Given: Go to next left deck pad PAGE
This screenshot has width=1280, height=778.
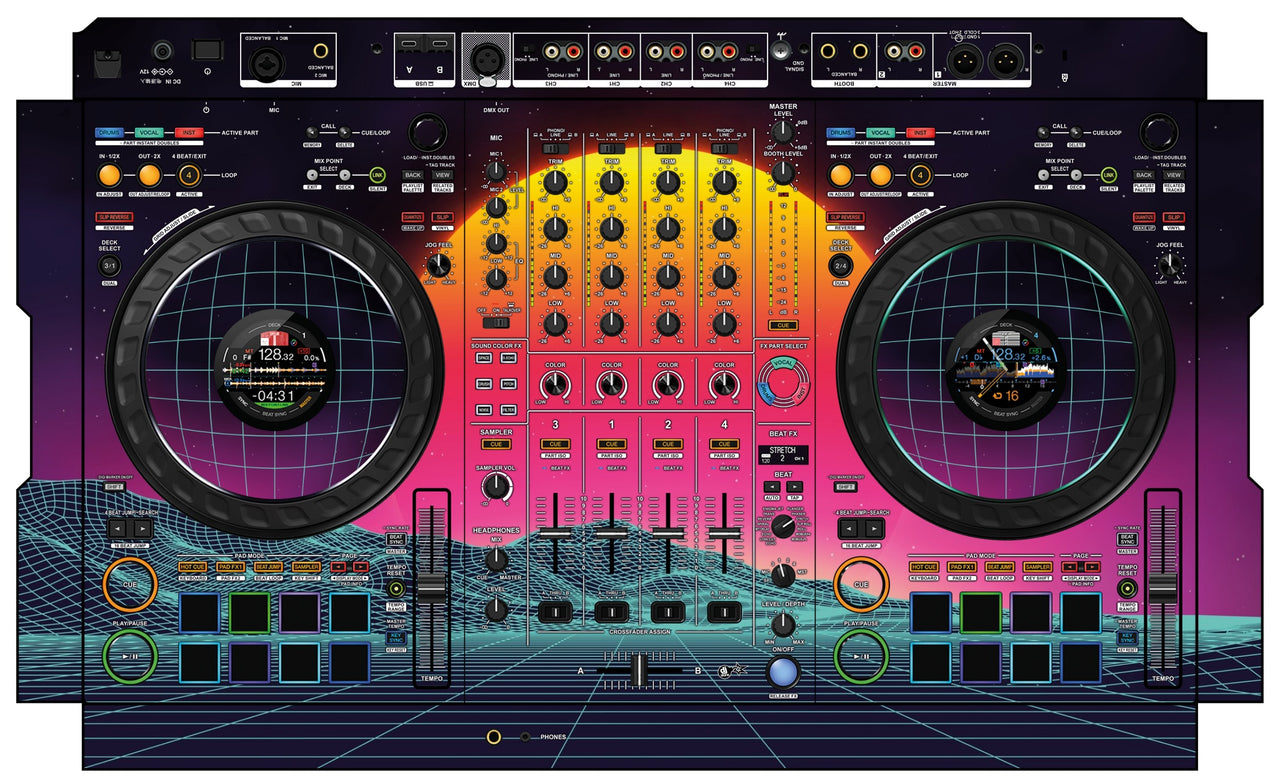Looking at the screenshot, I should click(x=361, y=567).
